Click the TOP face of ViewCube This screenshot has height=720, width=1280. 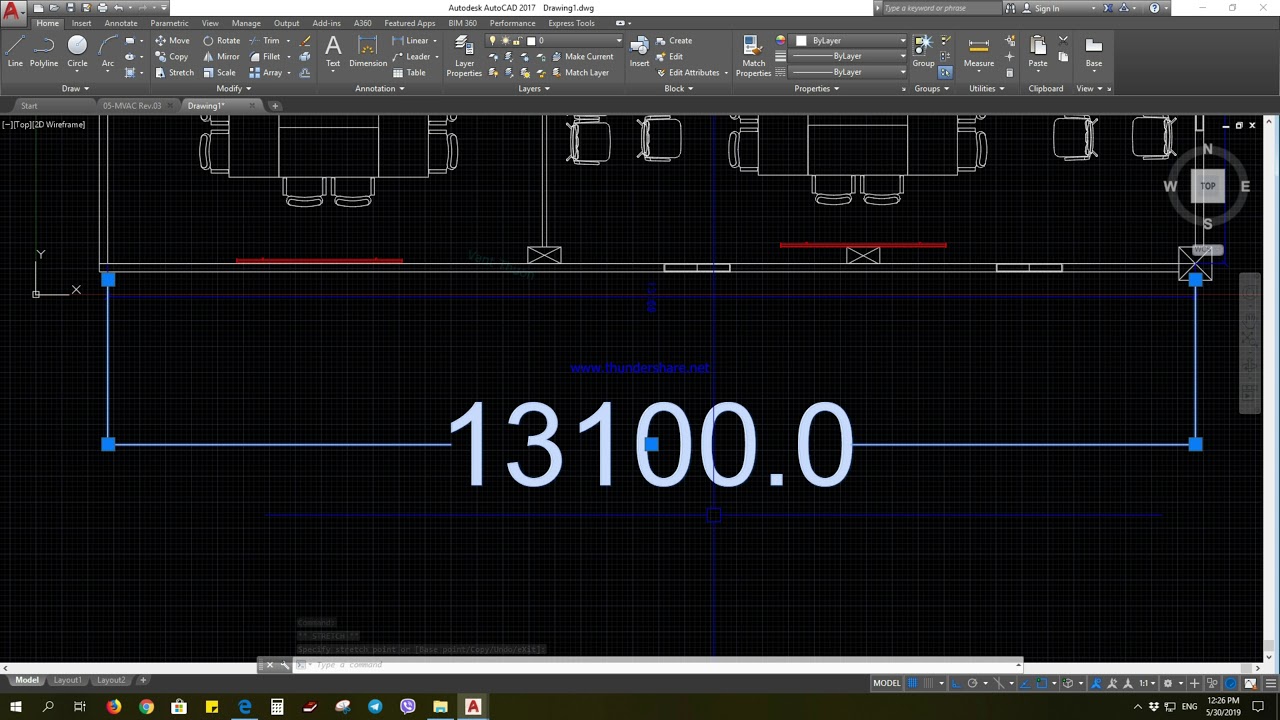tap(1208, 186)
